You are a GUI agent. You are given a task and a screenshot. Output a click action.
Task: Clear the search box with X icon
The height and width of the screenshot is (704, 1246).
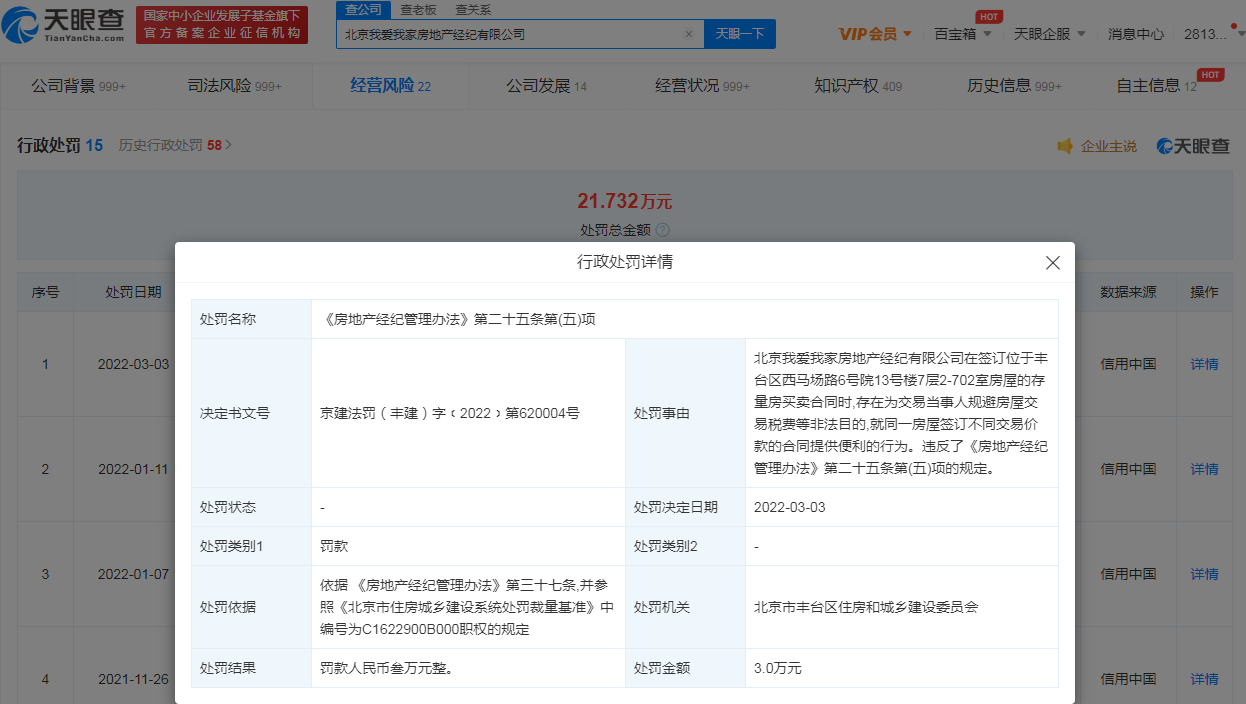click(x=688, y=34)
